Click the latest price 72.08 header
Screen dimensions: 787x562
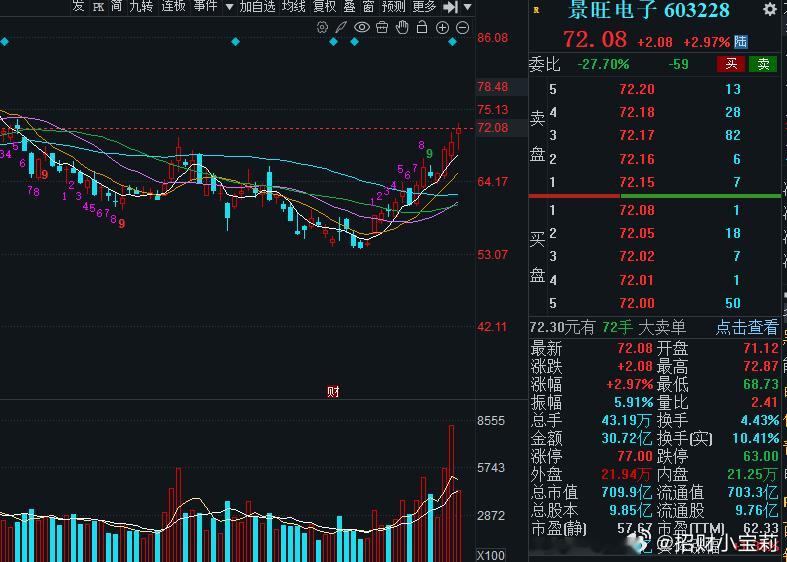595,39
